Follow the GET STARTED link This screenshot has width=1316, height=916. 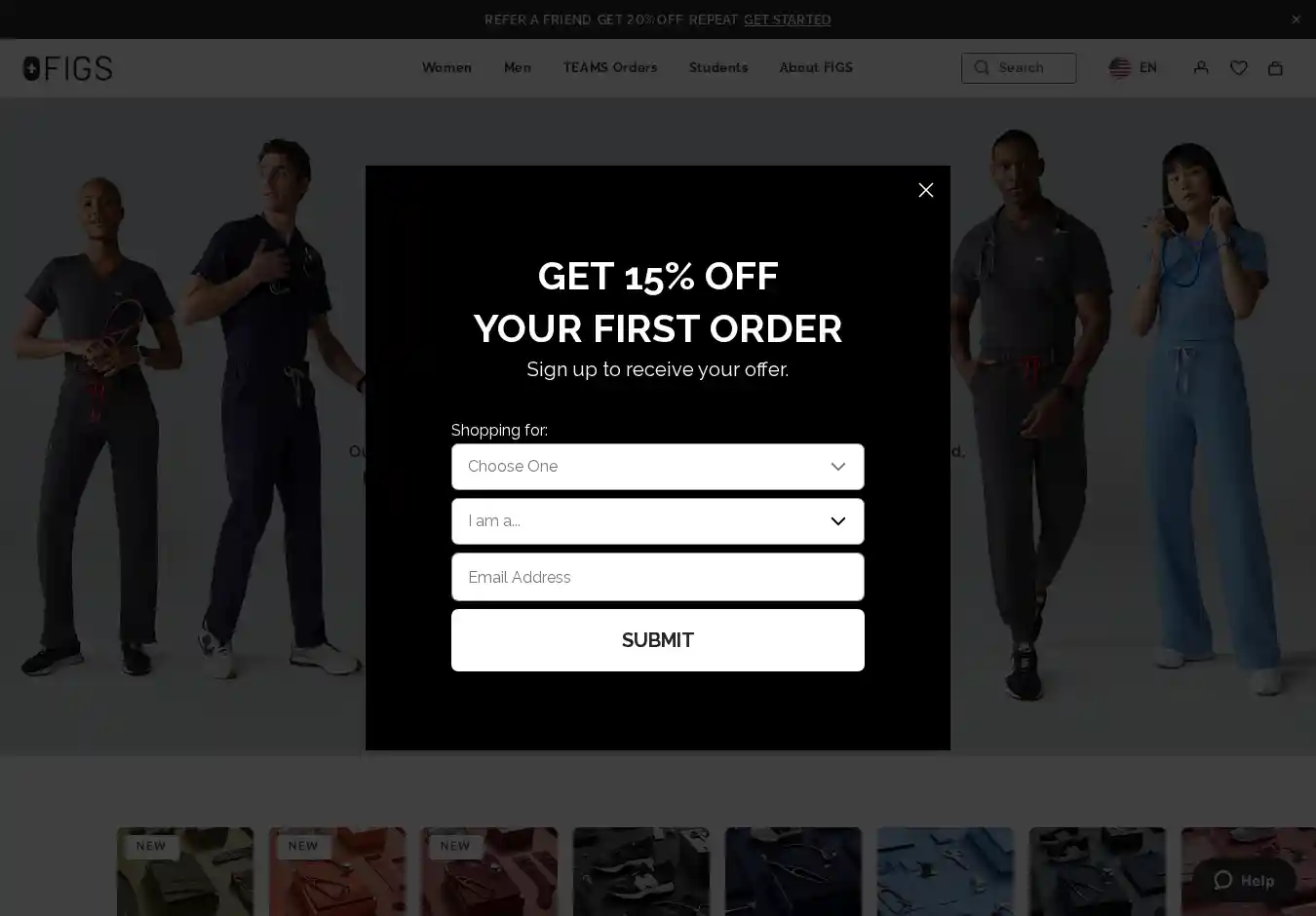(788, 19)
